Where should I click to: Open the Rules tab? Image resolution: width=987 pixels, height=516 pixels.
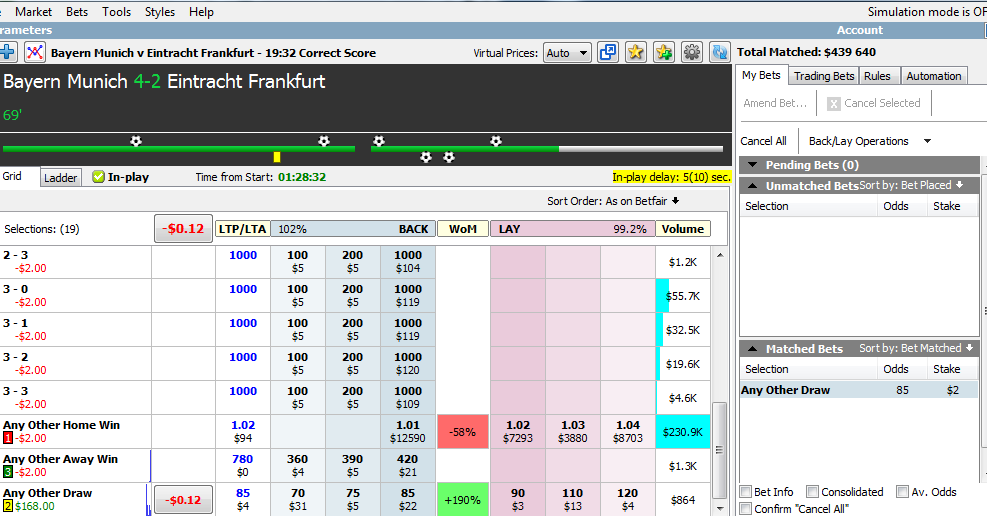(877, 76)
